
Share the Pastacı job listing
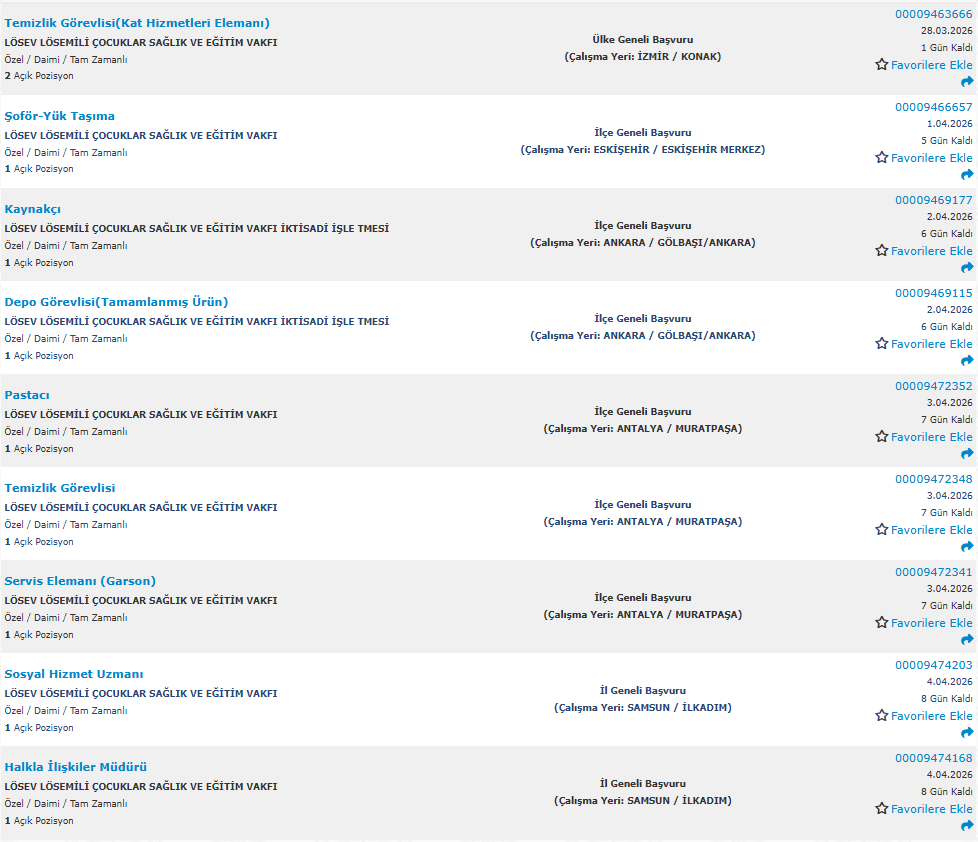[x=967, y=454]
